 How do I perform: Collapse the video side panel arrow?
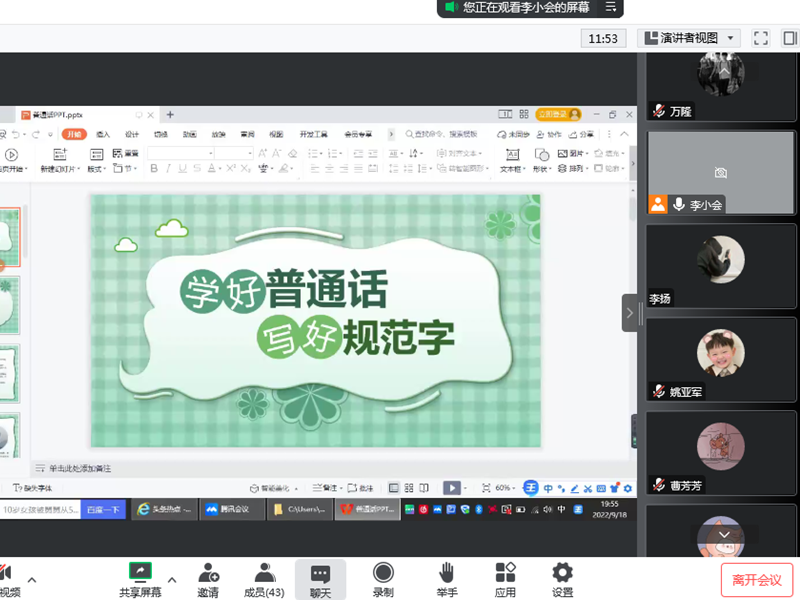630,313
